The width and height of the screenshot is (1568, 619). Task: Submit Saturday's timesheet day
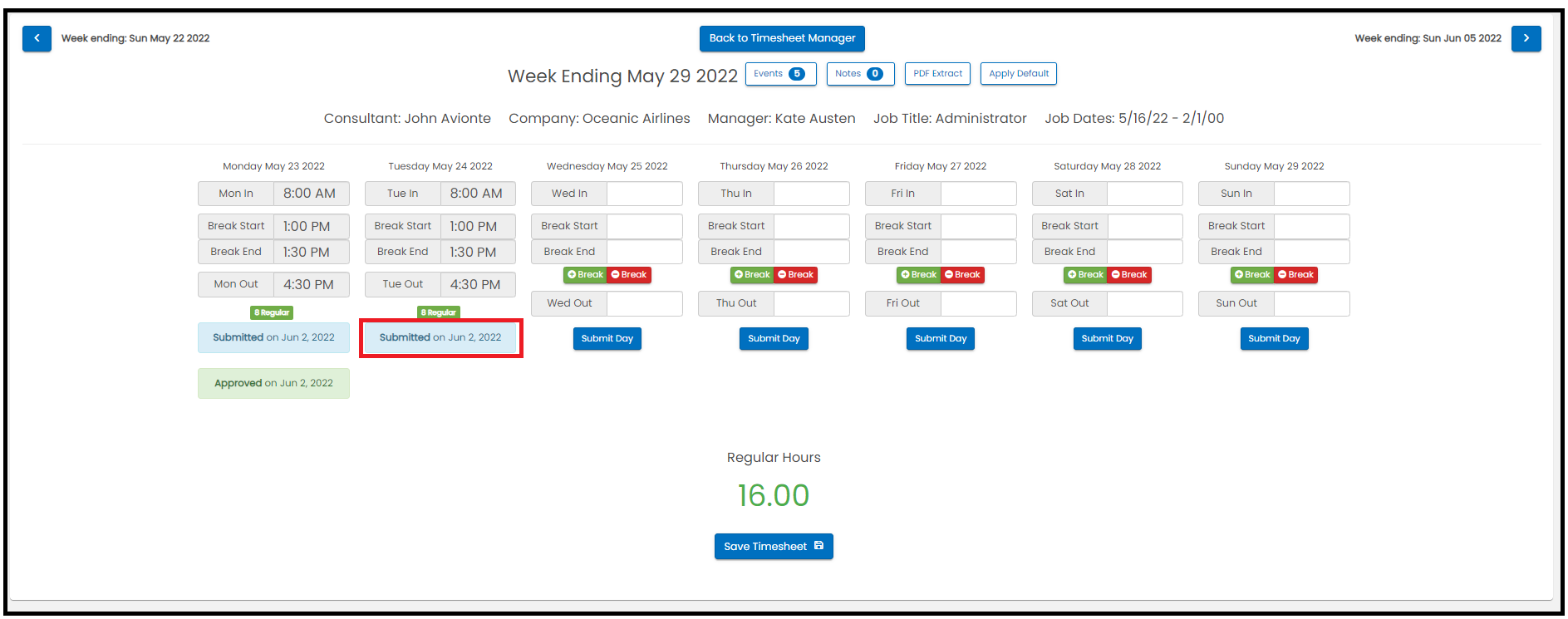(x=1108, y=338)
